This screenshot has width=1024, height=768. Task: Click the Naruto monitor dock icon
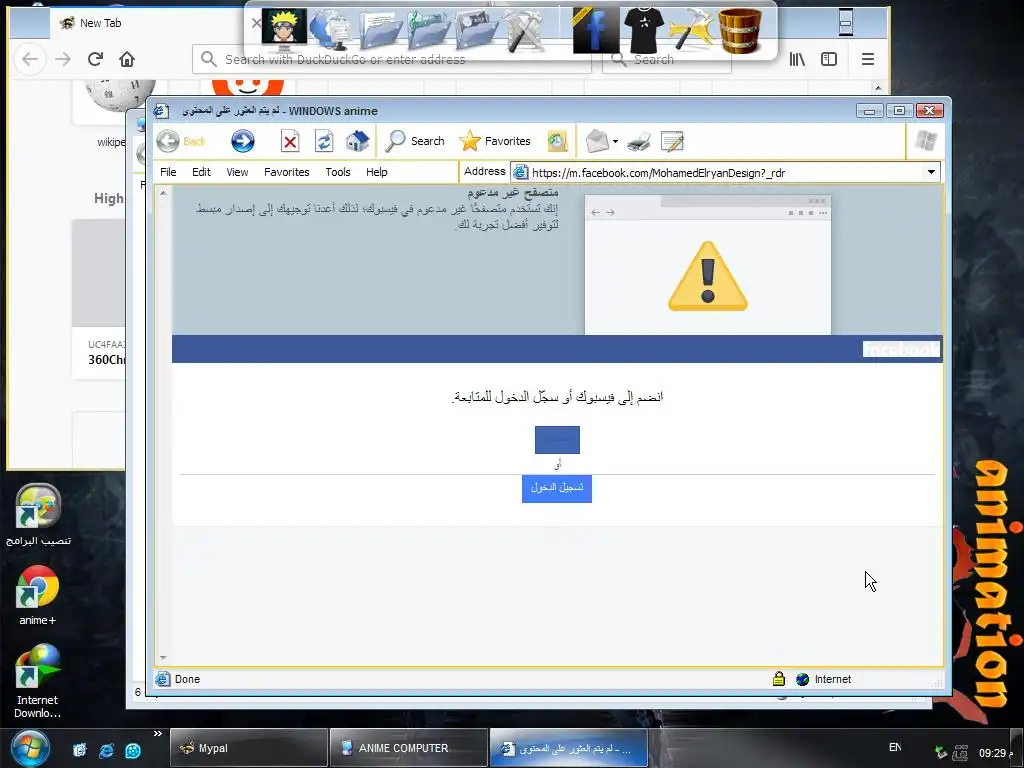[284, 29]
